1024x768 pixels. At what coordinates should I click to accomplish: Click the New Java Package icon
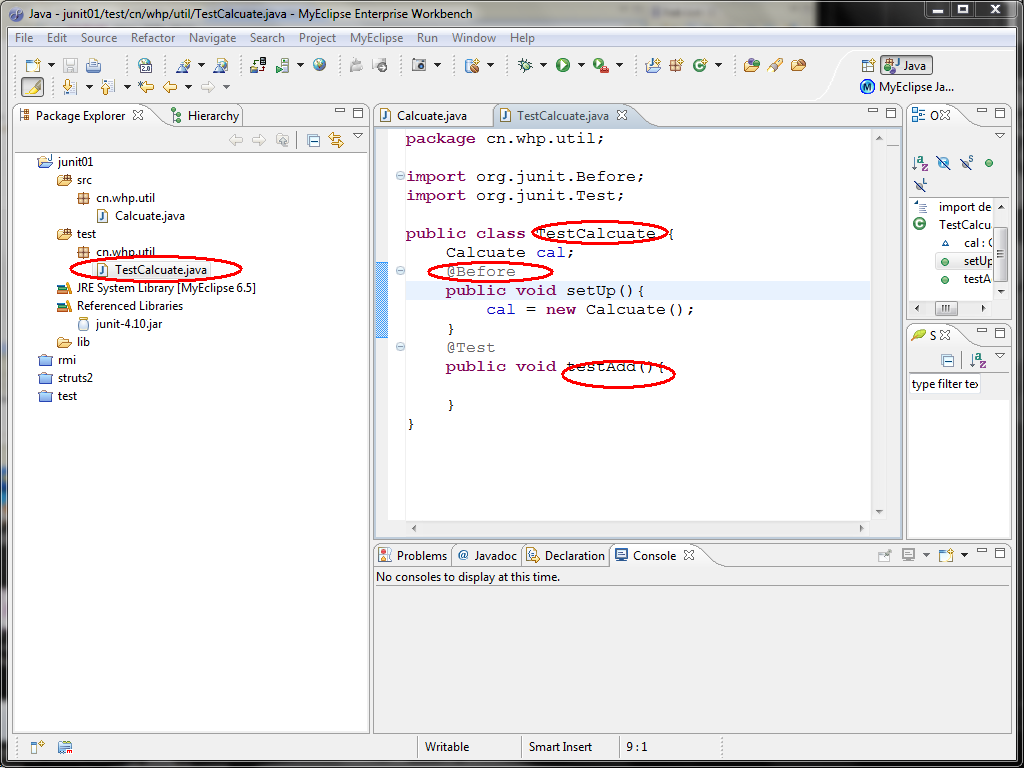coord(676,65)
